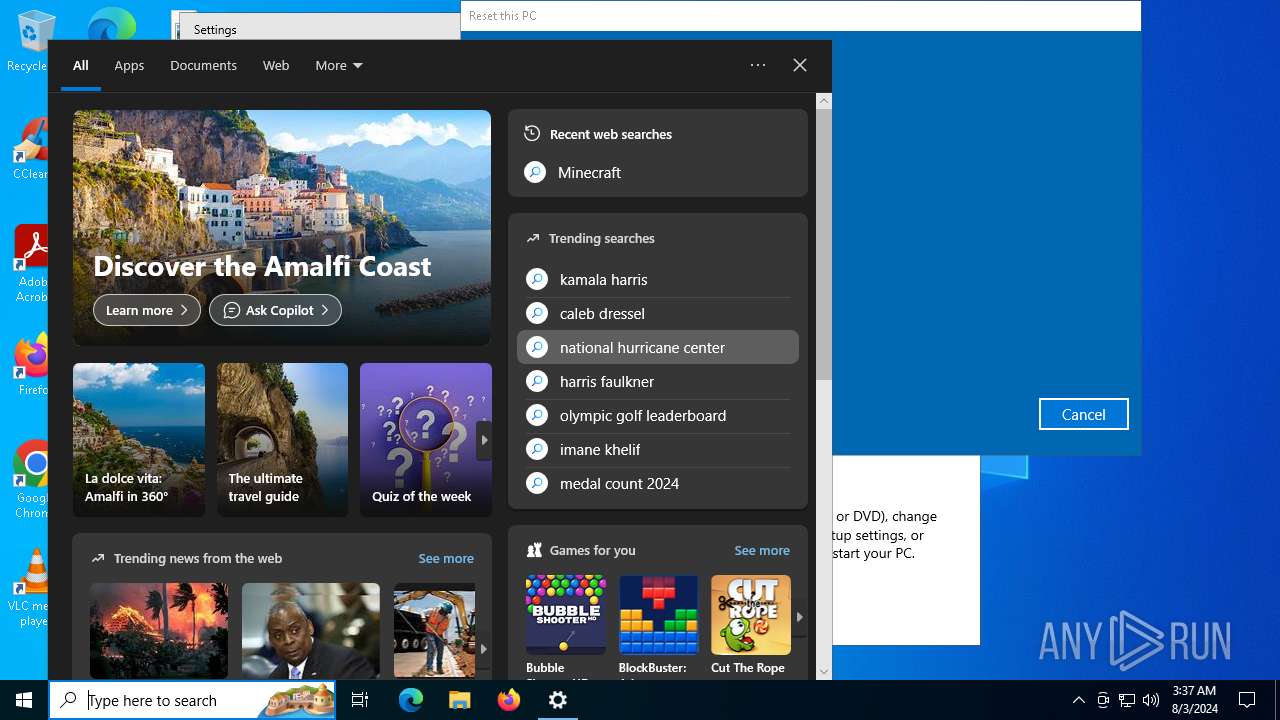This screenshot has height=720, width=1280.
Task: Select the All search tab
Action: [81, 65]
